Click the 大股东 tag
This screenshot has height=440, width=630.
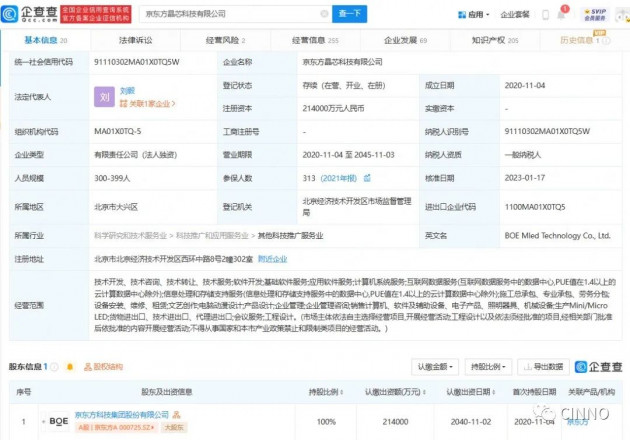coord(174,427)
